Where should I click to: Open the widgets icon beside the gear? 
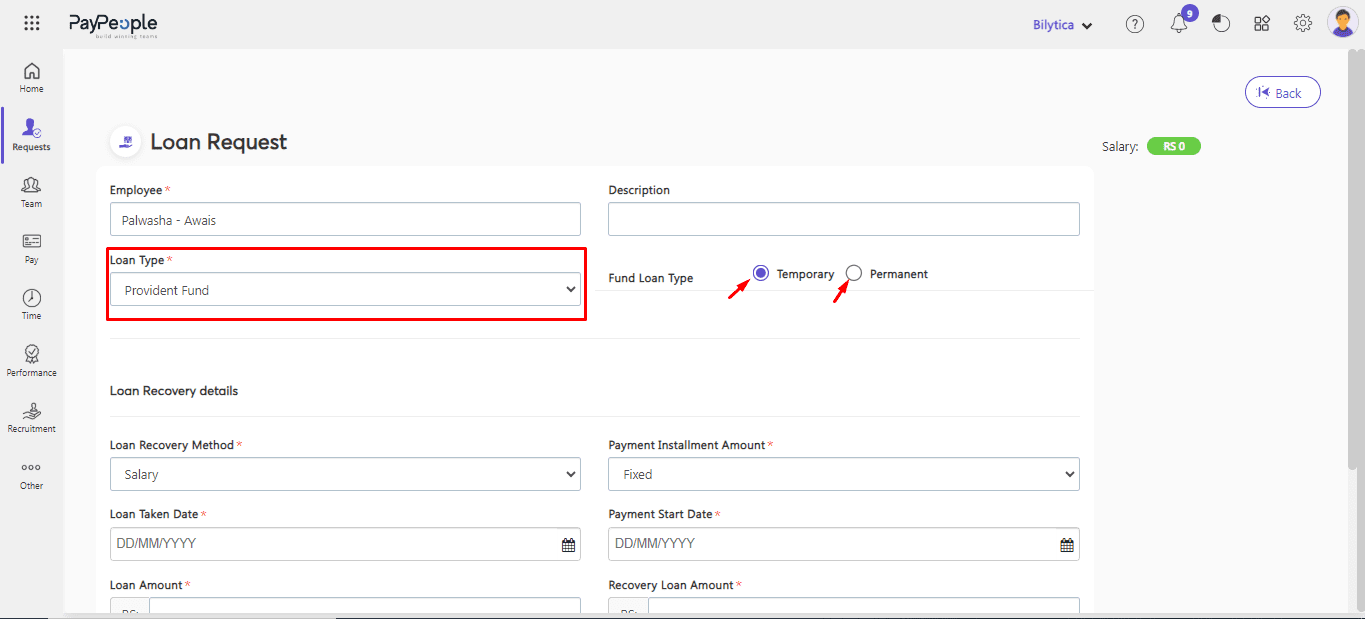1262,24
